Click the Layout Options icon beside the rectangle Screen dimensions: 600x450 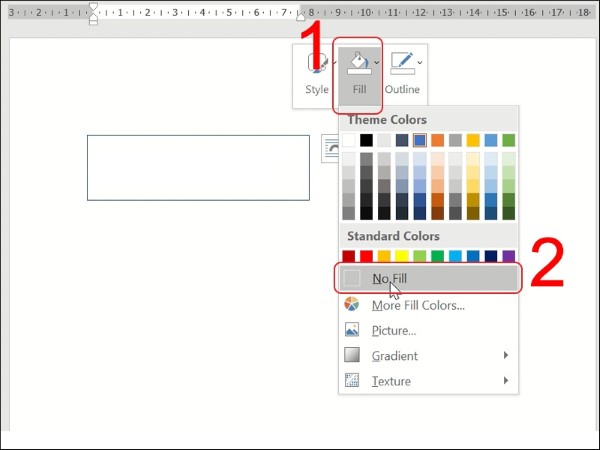329,148
